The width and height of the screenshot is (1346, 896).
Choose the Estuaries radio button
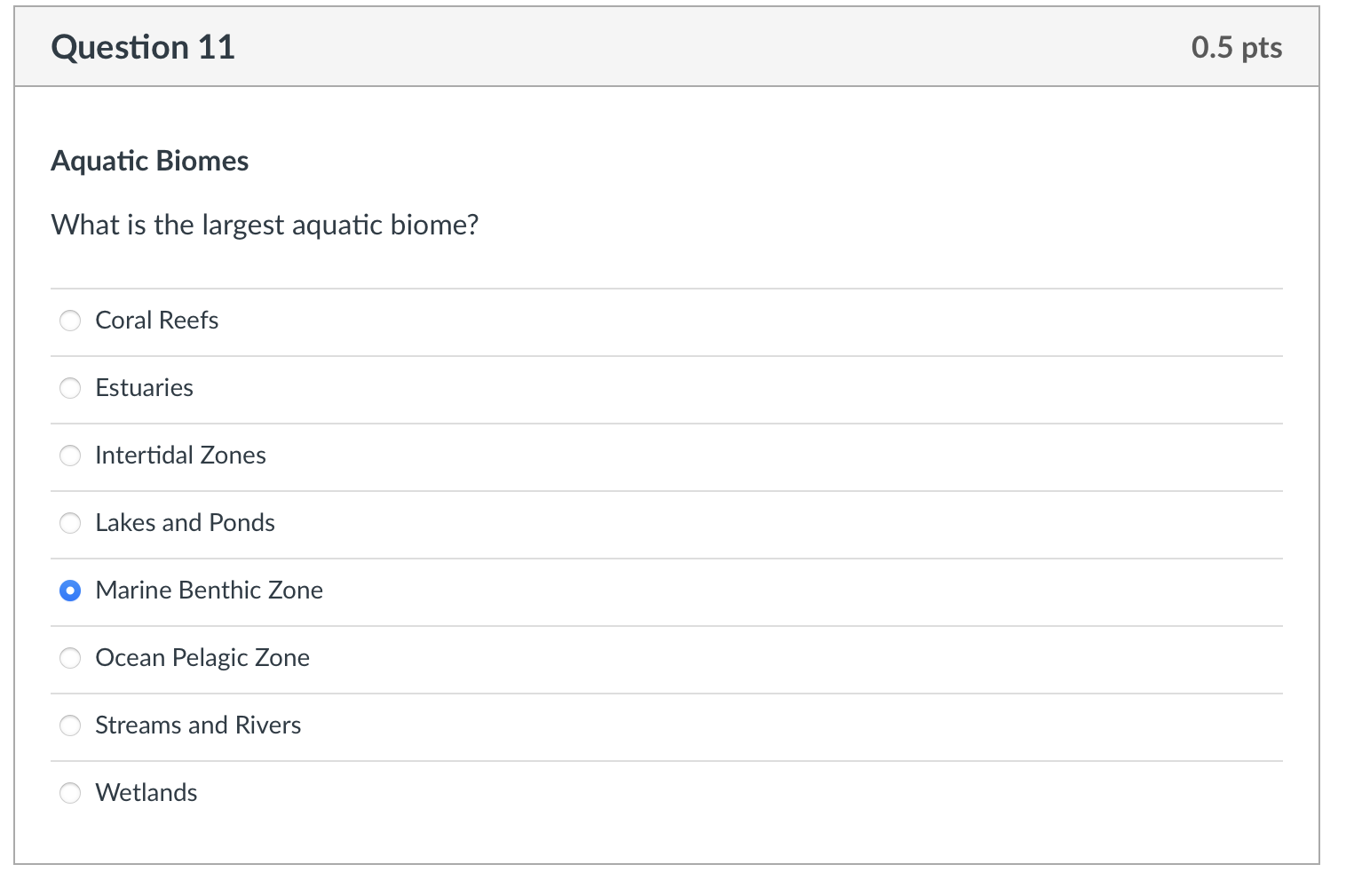click(x=70, y=388)
